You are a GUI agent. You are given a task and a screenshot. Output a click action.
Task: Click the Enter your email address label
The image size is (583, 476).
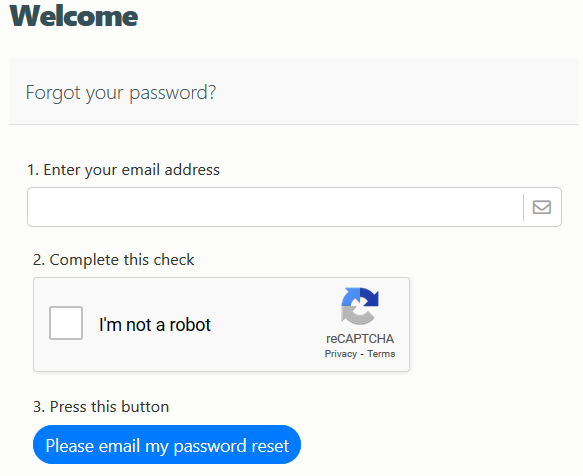point(123,170)
